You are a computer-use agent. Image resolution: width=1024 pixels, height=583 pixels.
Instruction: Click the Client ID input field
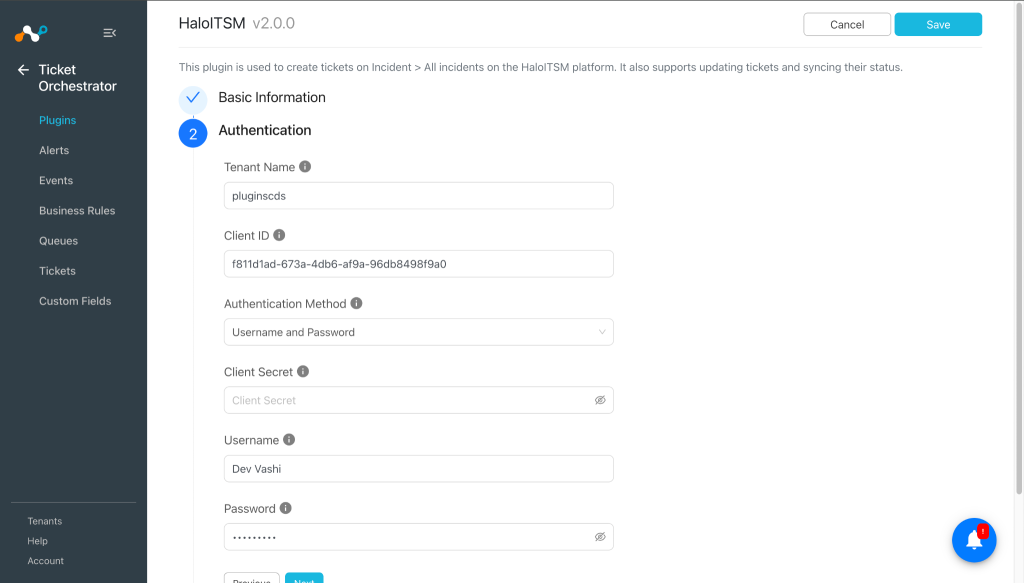pyautogui.click(x=419, y=264)
